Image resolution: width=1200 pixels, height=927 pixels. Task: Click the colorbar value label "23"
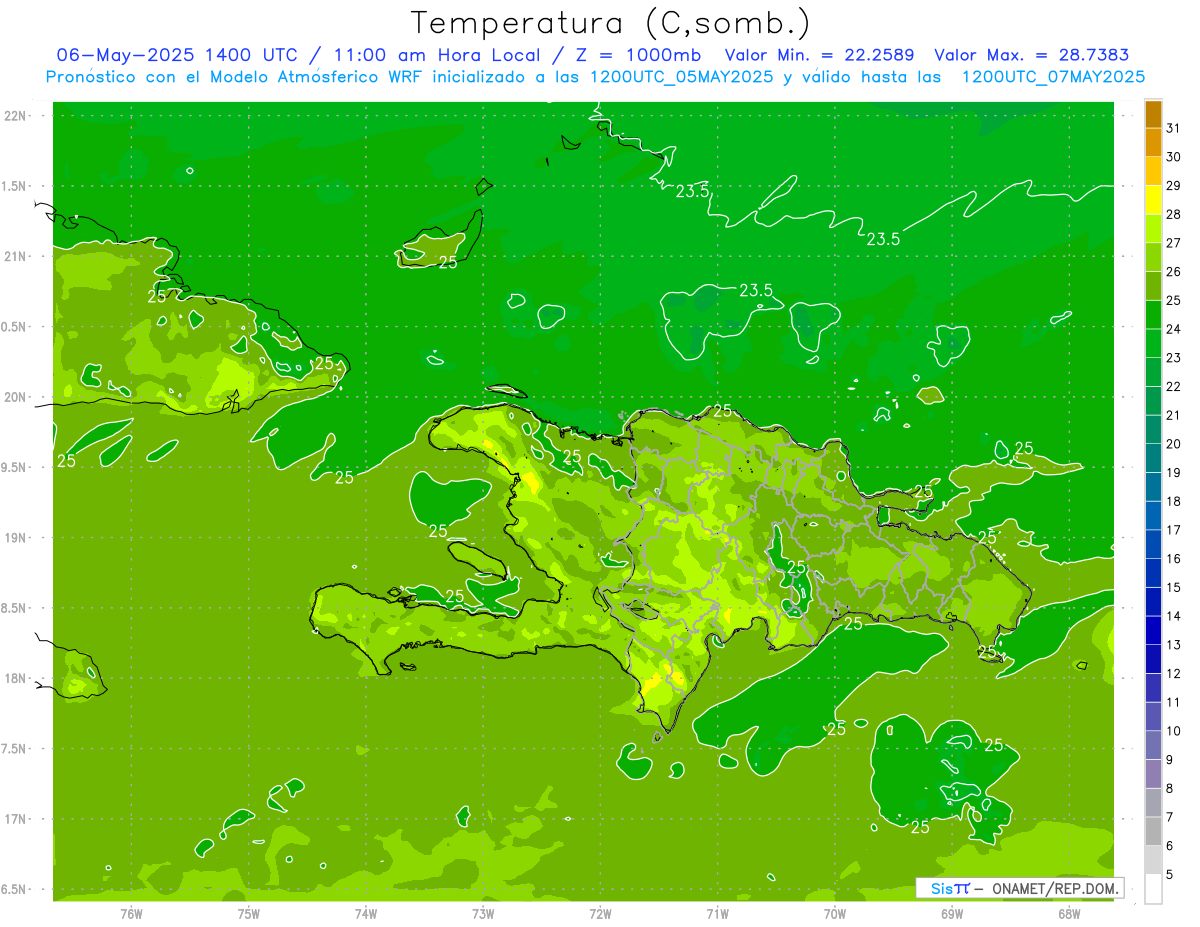click(x=1173, y=357)
